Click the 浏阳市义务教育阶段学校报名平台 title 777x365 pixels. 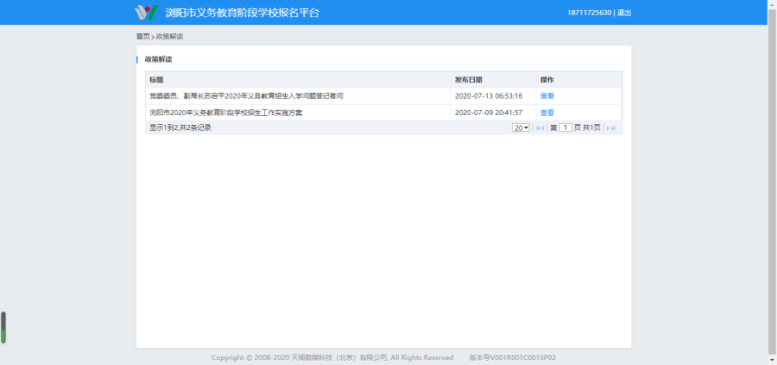tap(242, 12)
